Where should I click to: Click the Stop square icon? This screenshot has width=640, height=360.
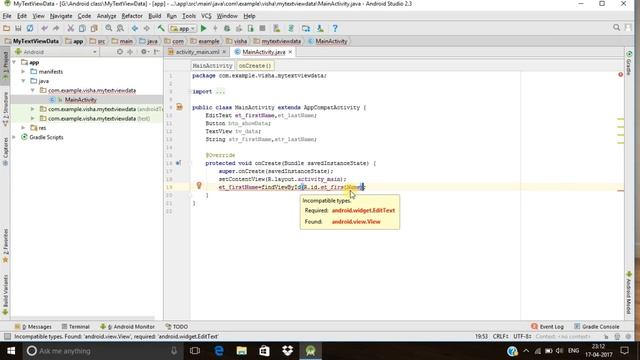coord(262,29)
